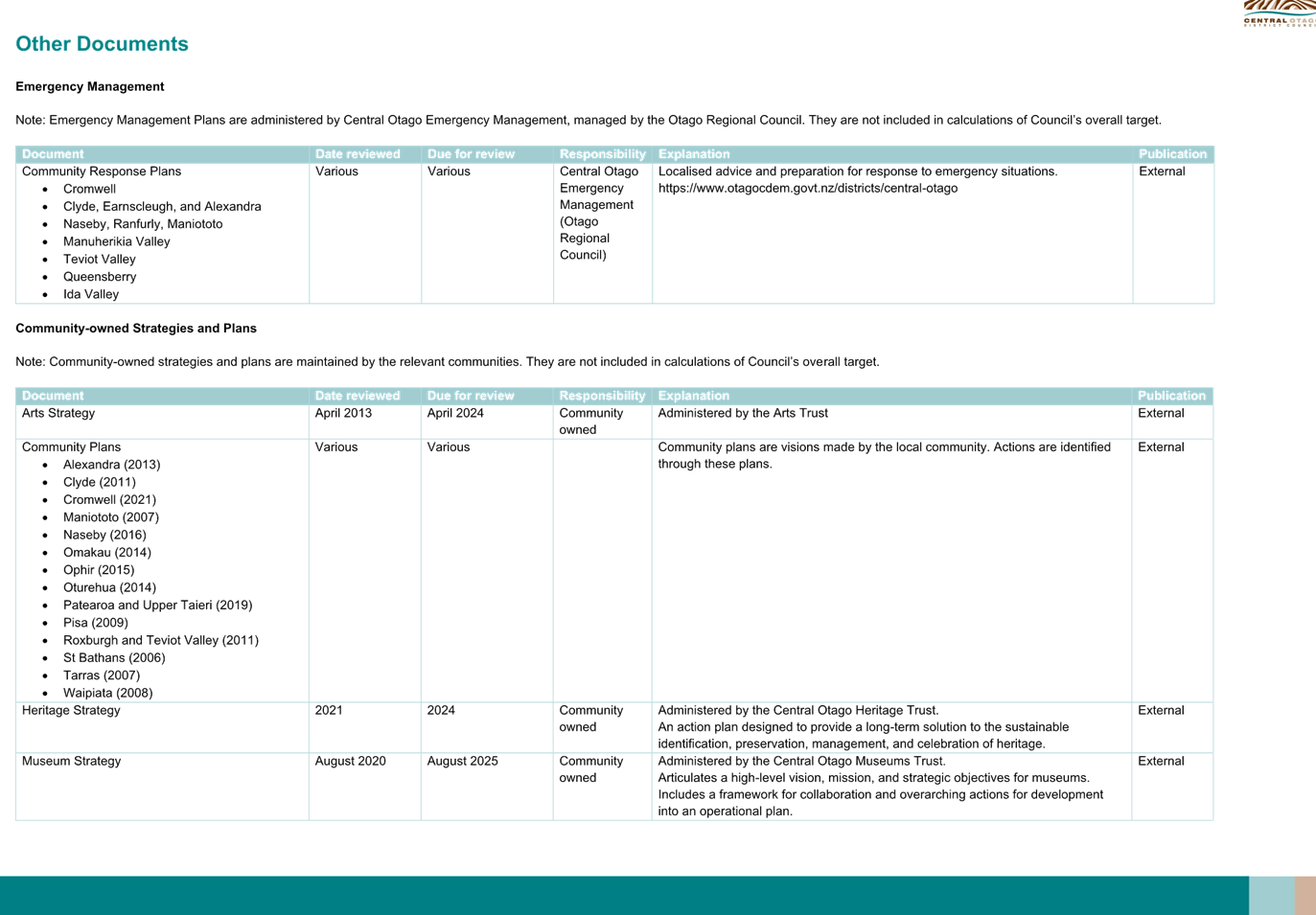Image resolution: width=1316 pixels, height=915 pixels.
Task: Select "Due for review" header in Community-owned table
Action: 471,396
